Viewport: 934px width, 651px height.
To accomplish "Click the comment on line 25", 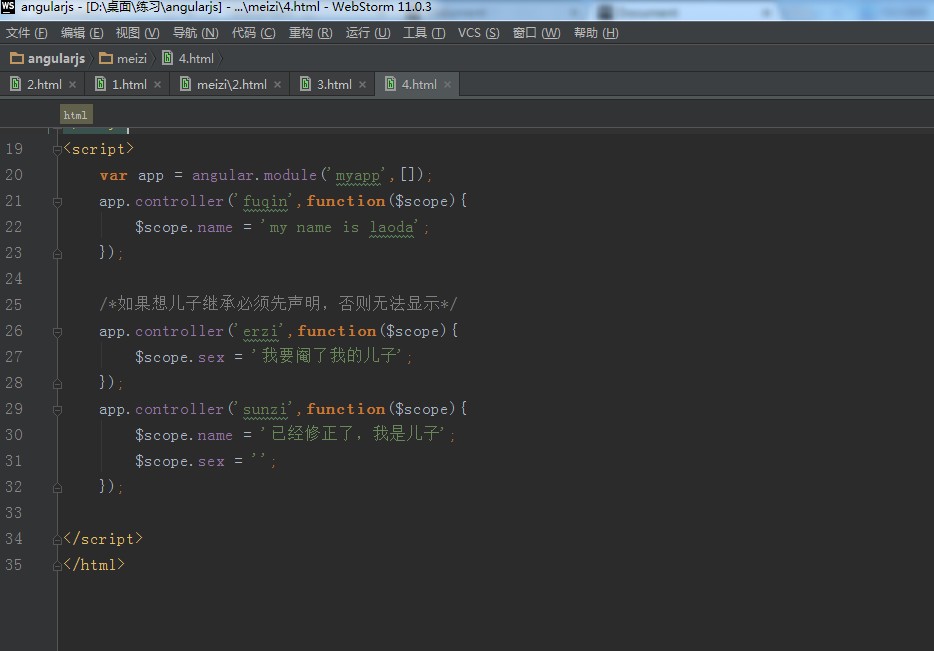I will tap(278, 304).
